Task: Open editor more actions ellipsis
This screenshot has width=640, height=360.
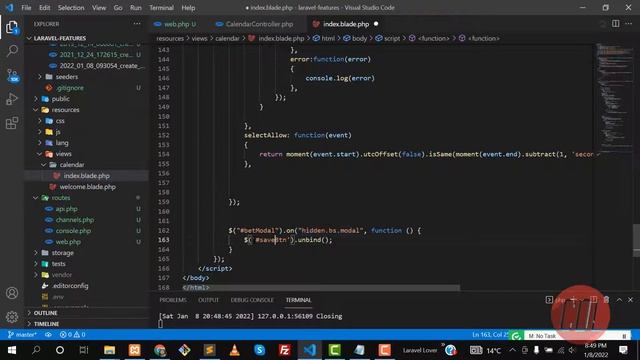Action: click(629, 24)
